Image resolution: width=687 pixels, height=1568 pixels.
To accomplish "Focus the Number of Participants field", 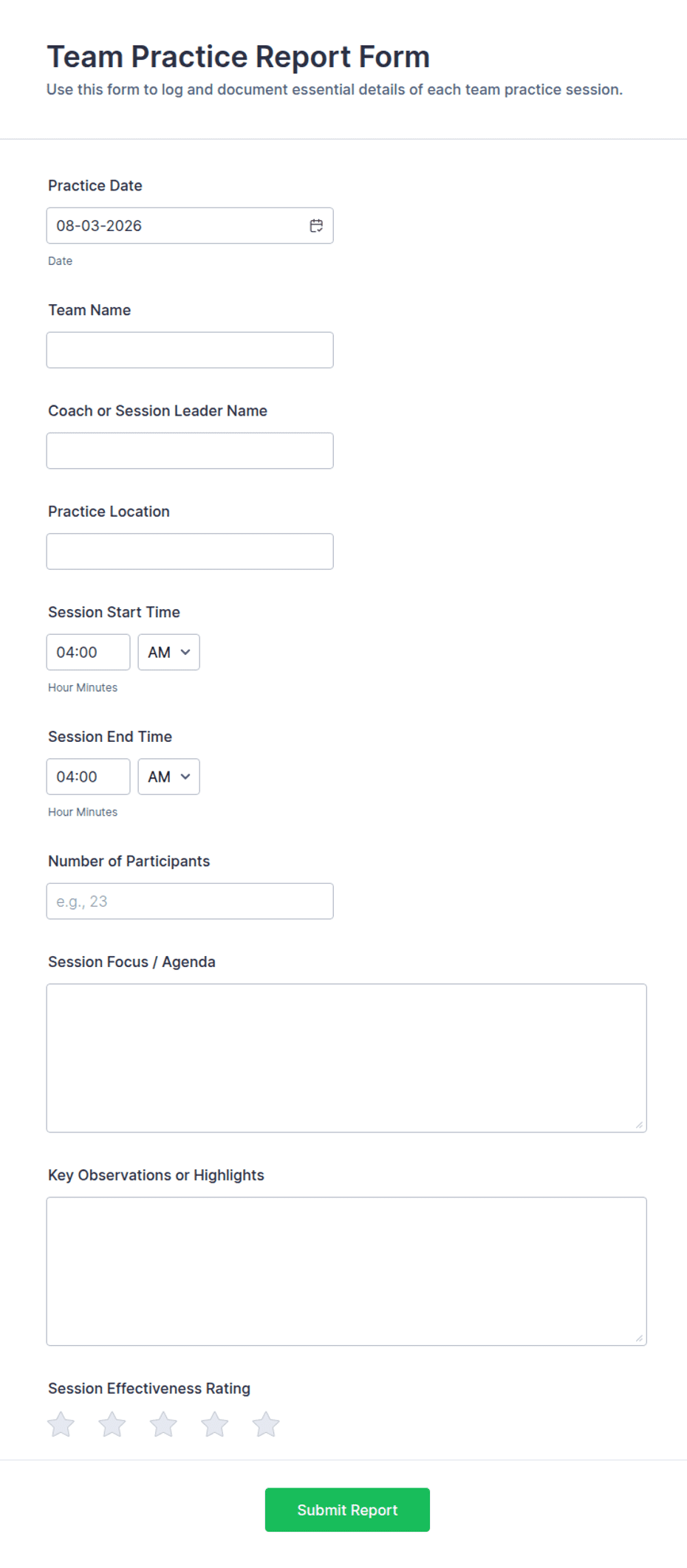I will pos(190,901).
